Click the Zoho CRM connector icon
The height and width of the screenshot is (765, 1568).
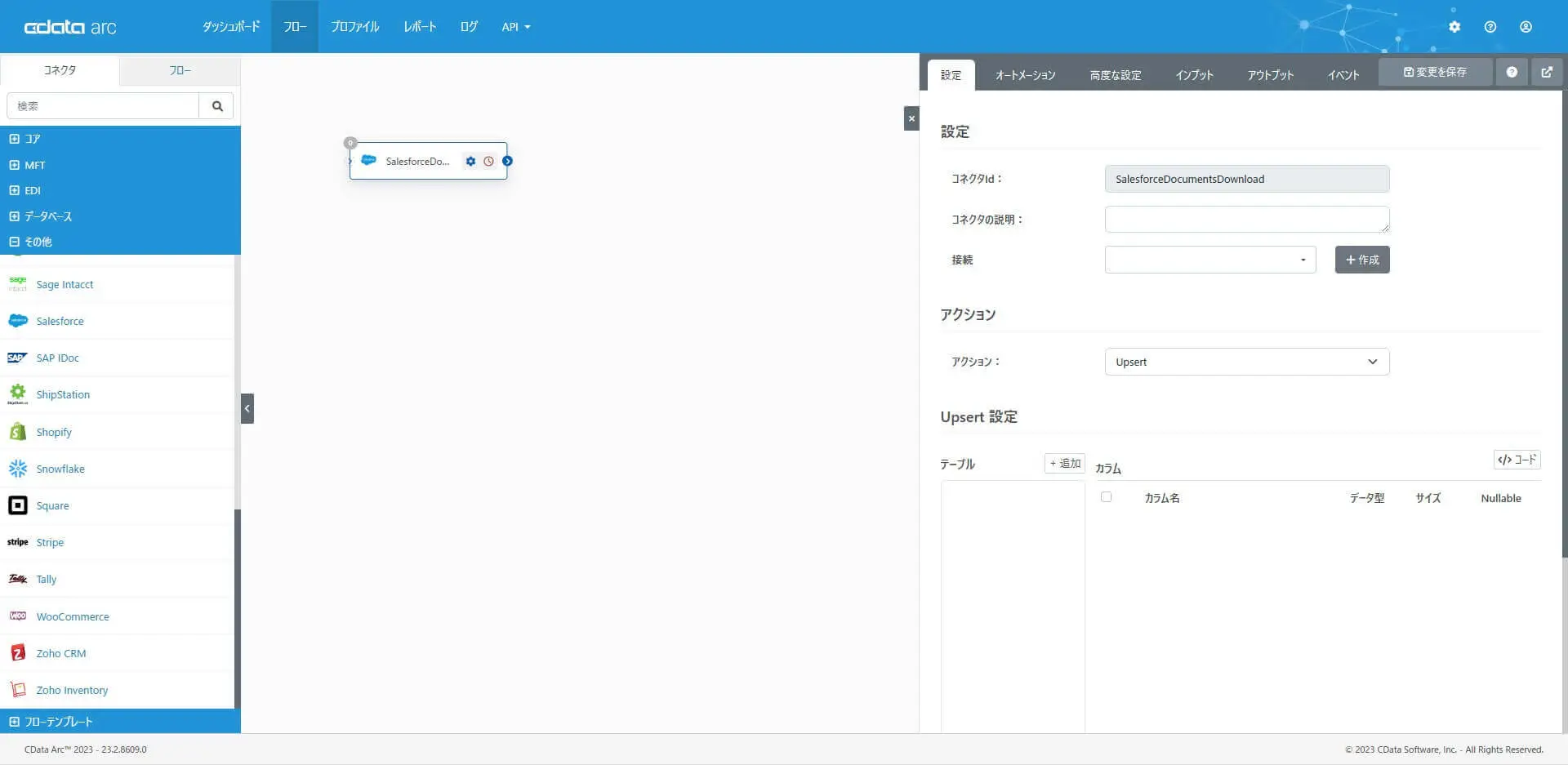(17, 653)
